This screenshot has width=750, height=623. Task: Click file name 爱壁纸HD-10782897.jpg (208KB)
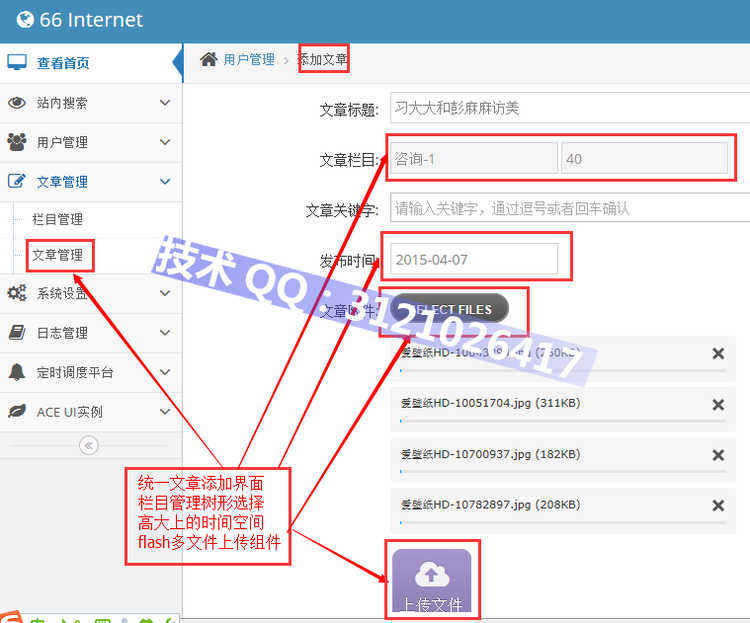coord(490,504)
